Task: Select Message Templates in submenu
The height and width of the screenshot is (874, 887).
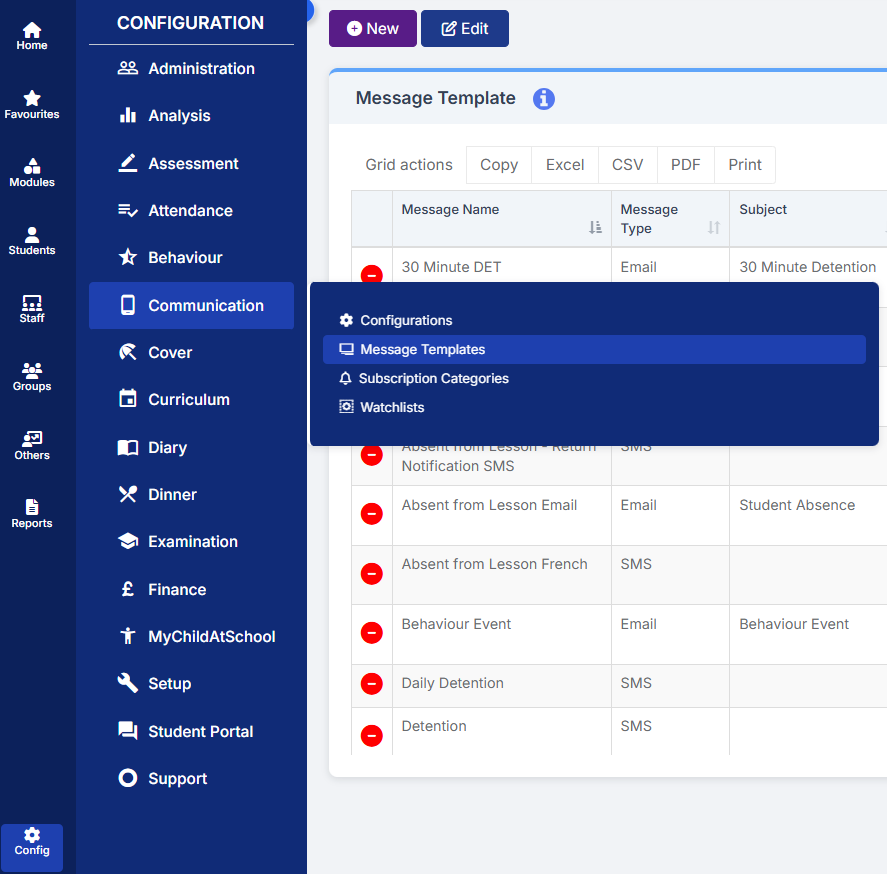Action: coord(422,350)
